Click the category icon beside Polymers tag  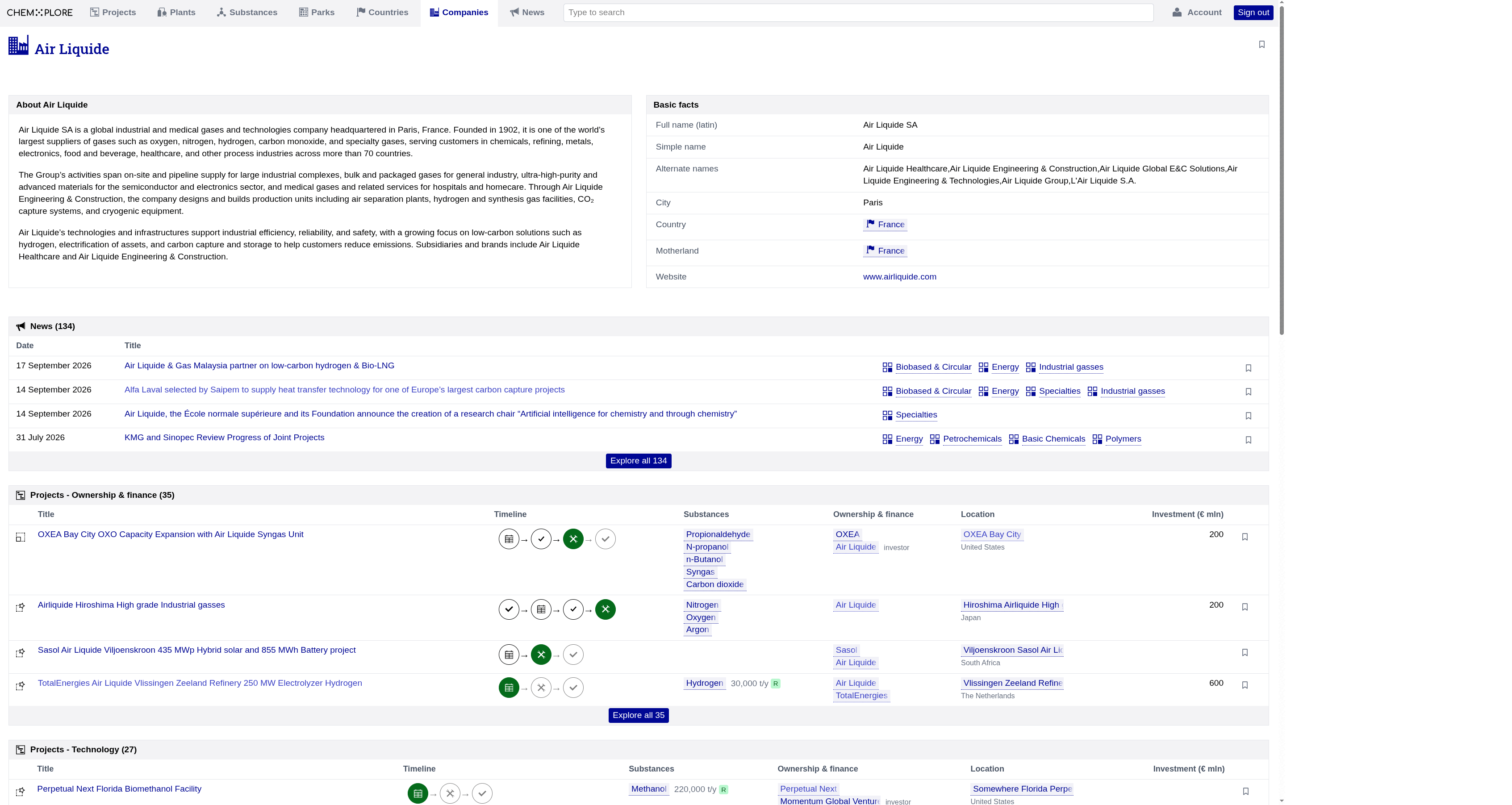(1097, 439)
